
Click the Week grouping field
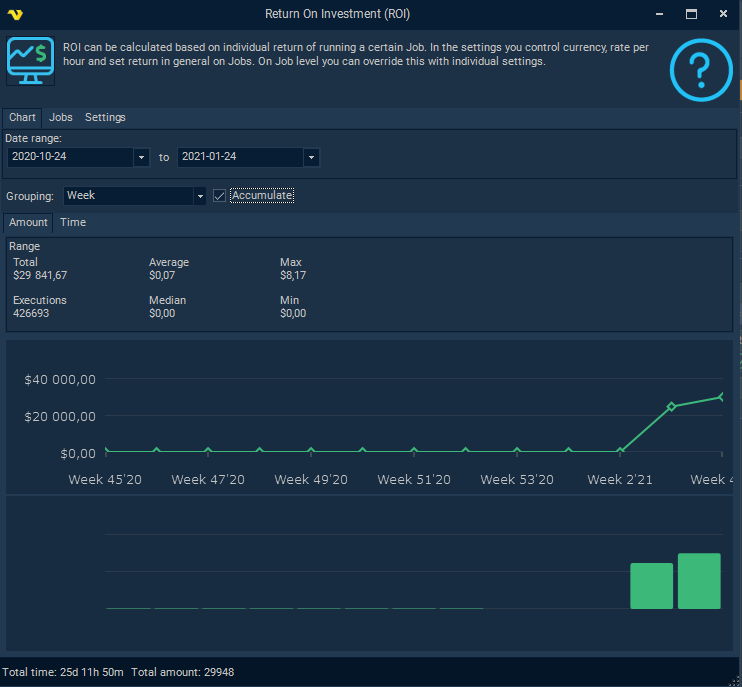coord(128,196)
